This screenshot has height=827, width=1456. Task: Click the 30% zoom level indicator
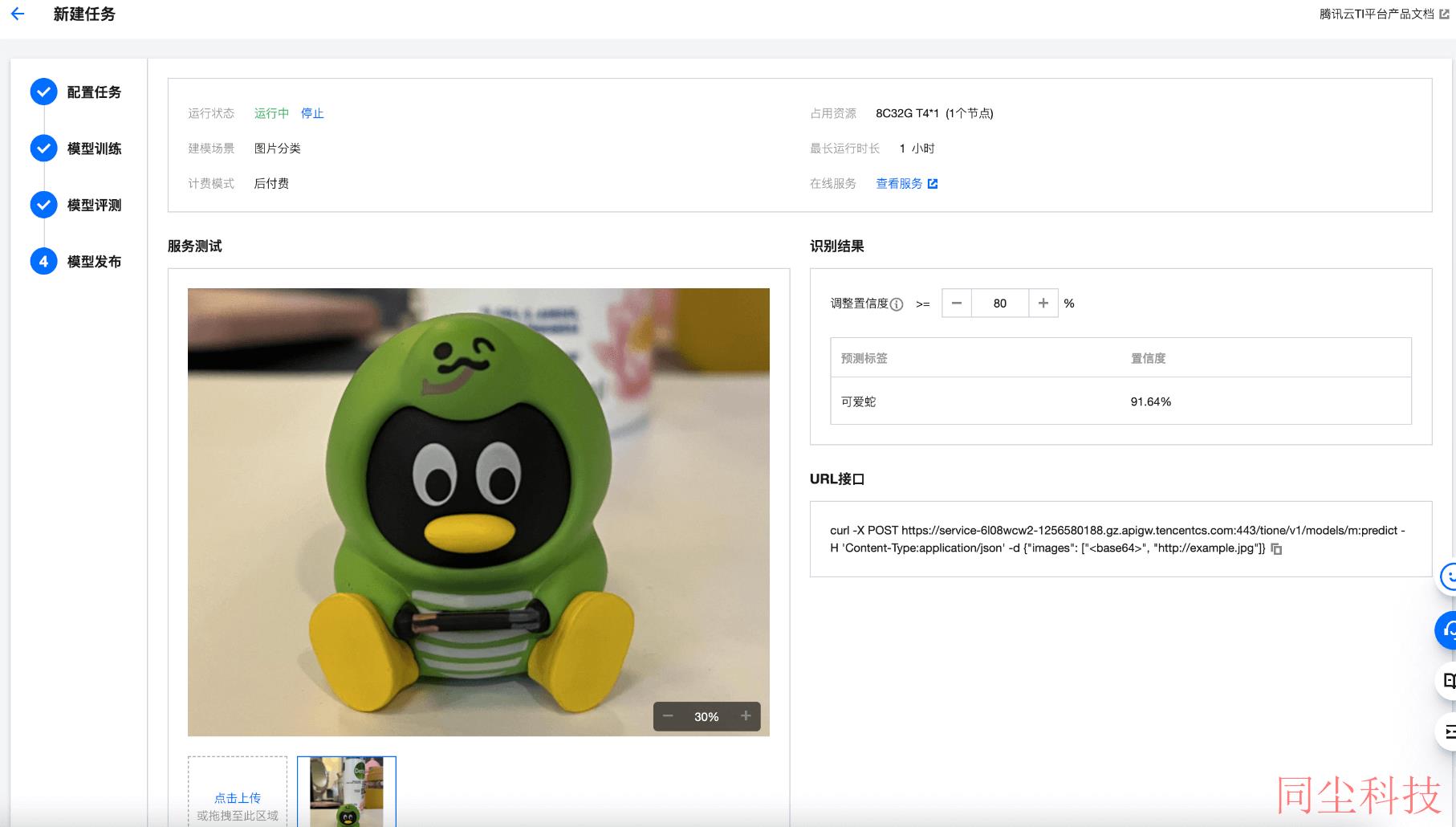(706, 717)
